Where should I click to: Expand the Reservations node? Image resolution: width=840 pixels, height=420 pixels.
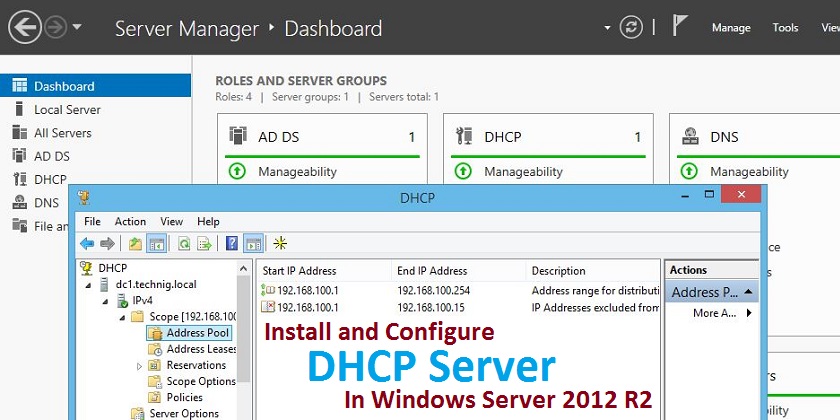click(x=139, y=366)
